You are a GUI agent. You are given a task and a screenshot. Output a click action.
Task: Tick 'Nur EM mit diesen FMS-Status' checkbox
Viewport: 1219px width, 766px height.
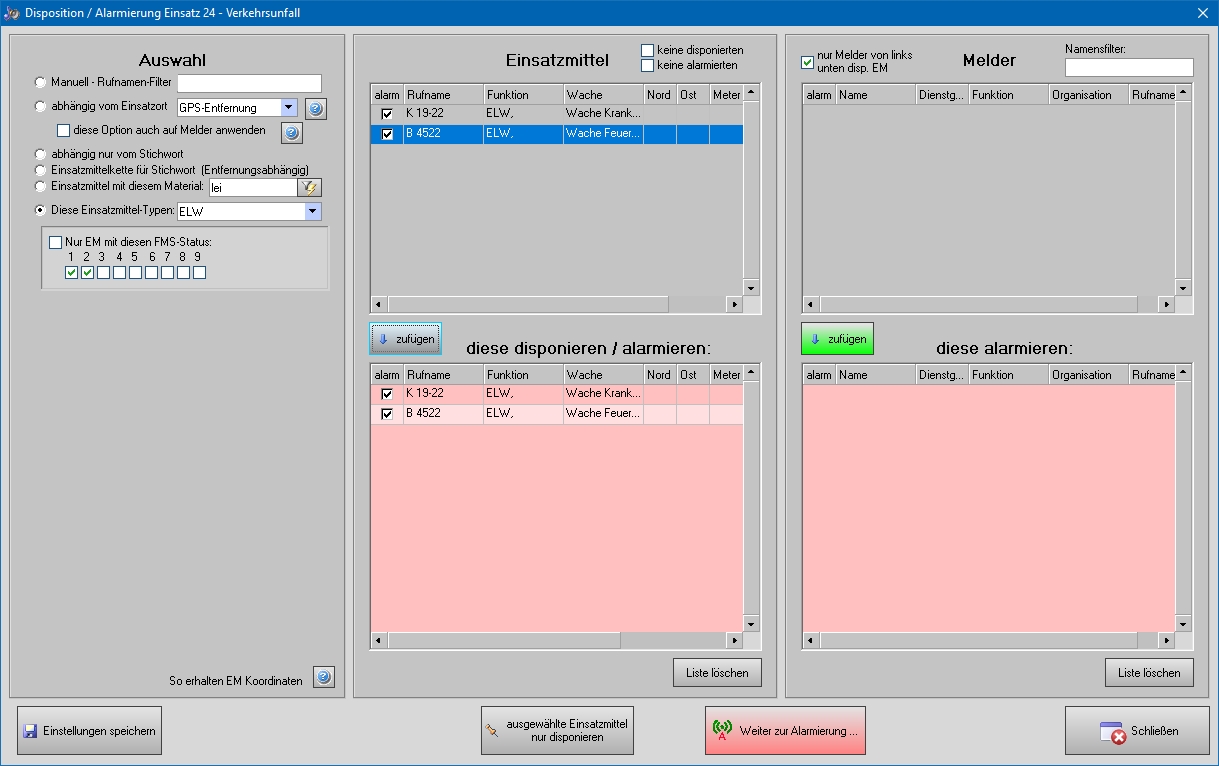[56, 242]
